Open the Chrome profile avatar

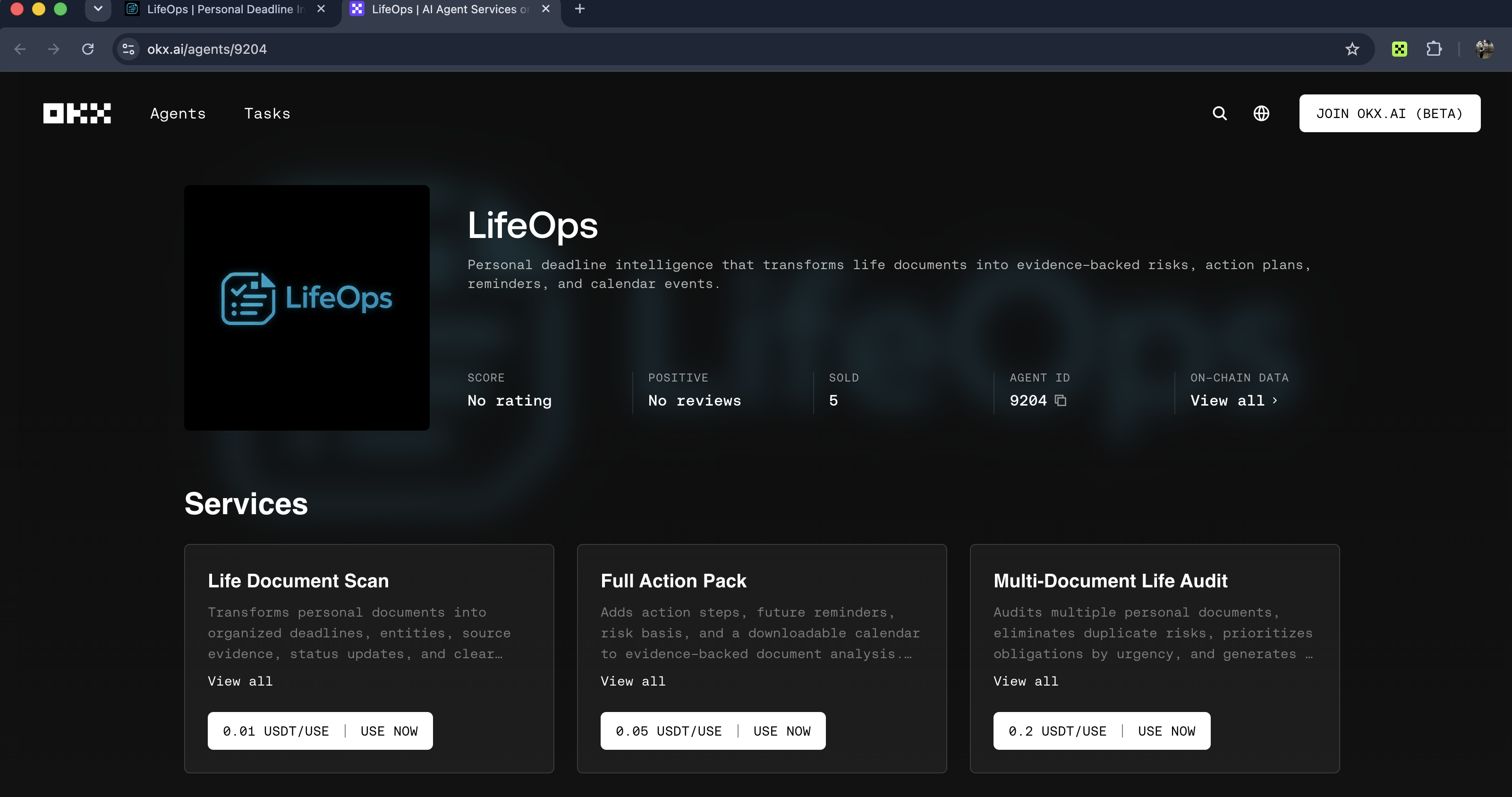(x=1485, y=49)
